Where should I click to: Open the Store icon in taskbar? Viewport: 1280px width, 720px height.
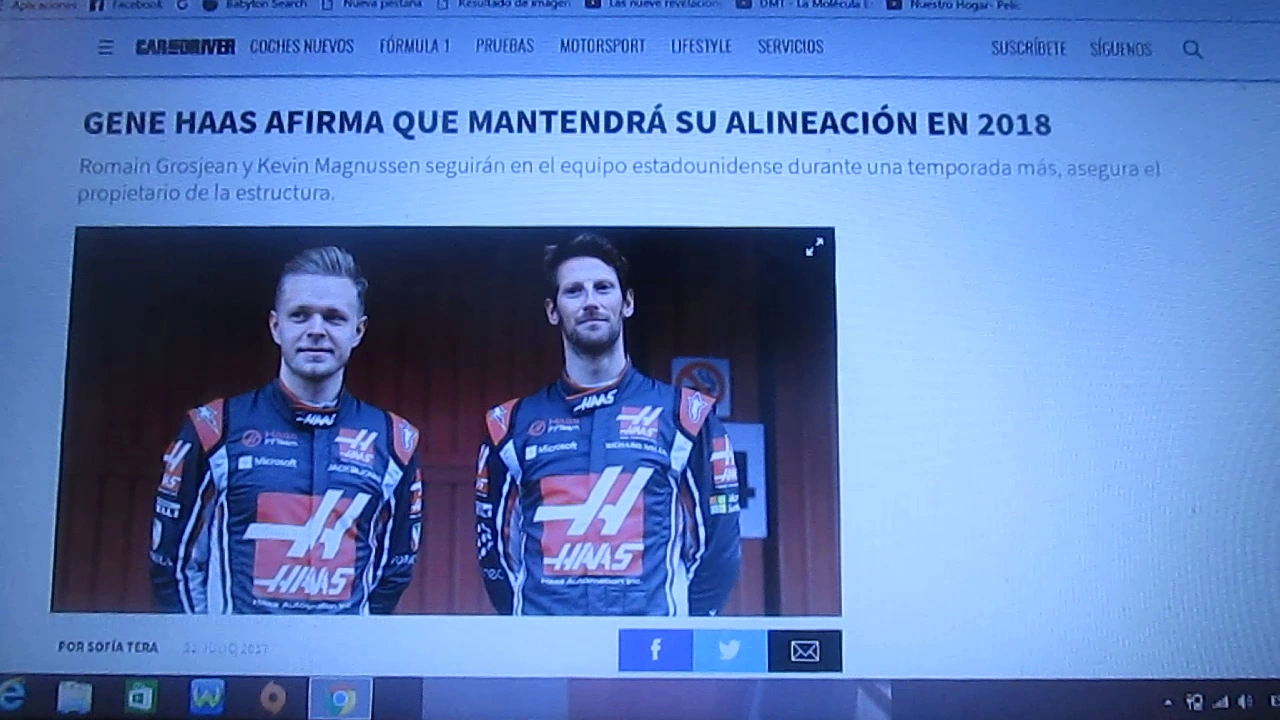pyautogui.click(x=141, y=696)
